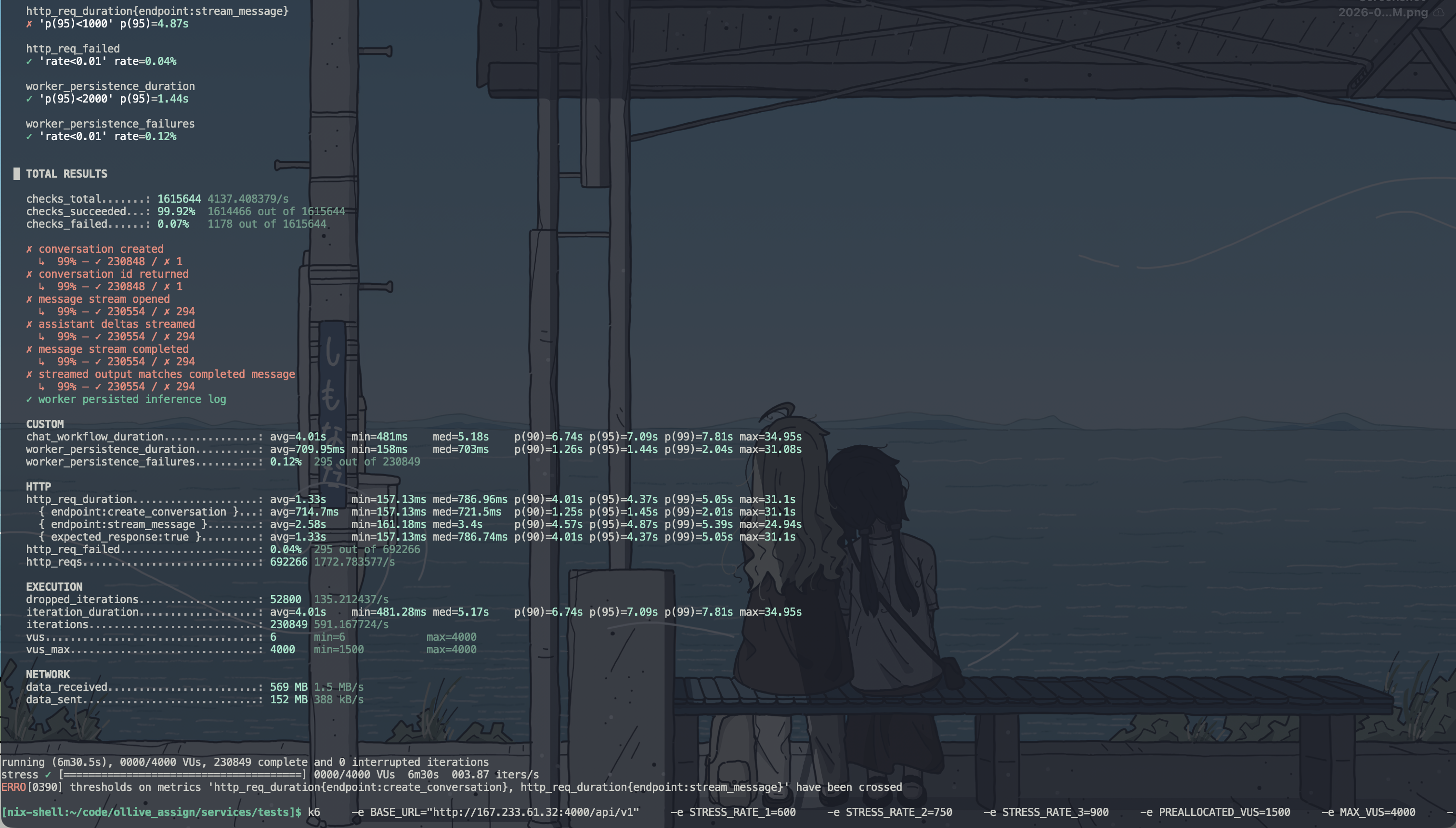Click the EXECUTION section heading
Viewport: 1456px width, 828px height.
[54, 587]
